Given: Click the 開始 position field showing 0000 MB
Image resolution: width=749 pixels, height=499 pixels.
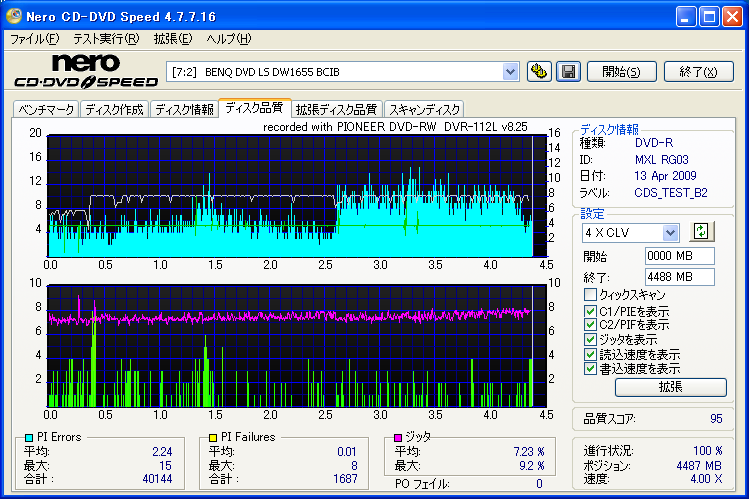Looking at the screenshot, I should click(679, 256).
